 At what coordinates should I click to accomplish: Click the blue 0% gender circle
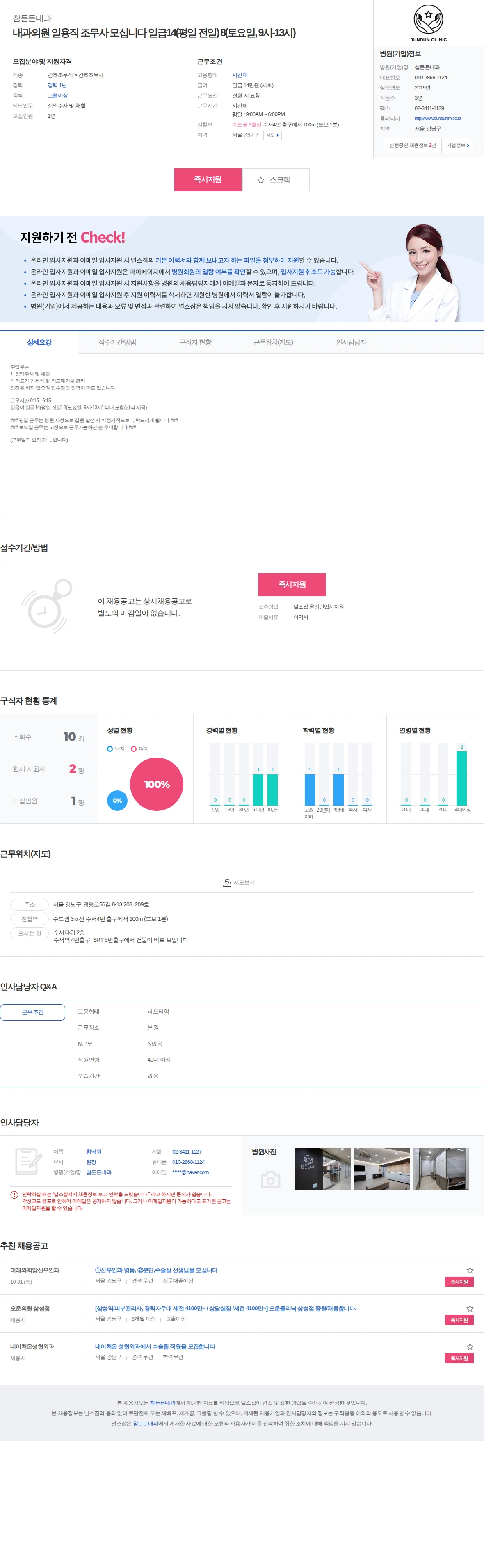click(x=117, y=801)
